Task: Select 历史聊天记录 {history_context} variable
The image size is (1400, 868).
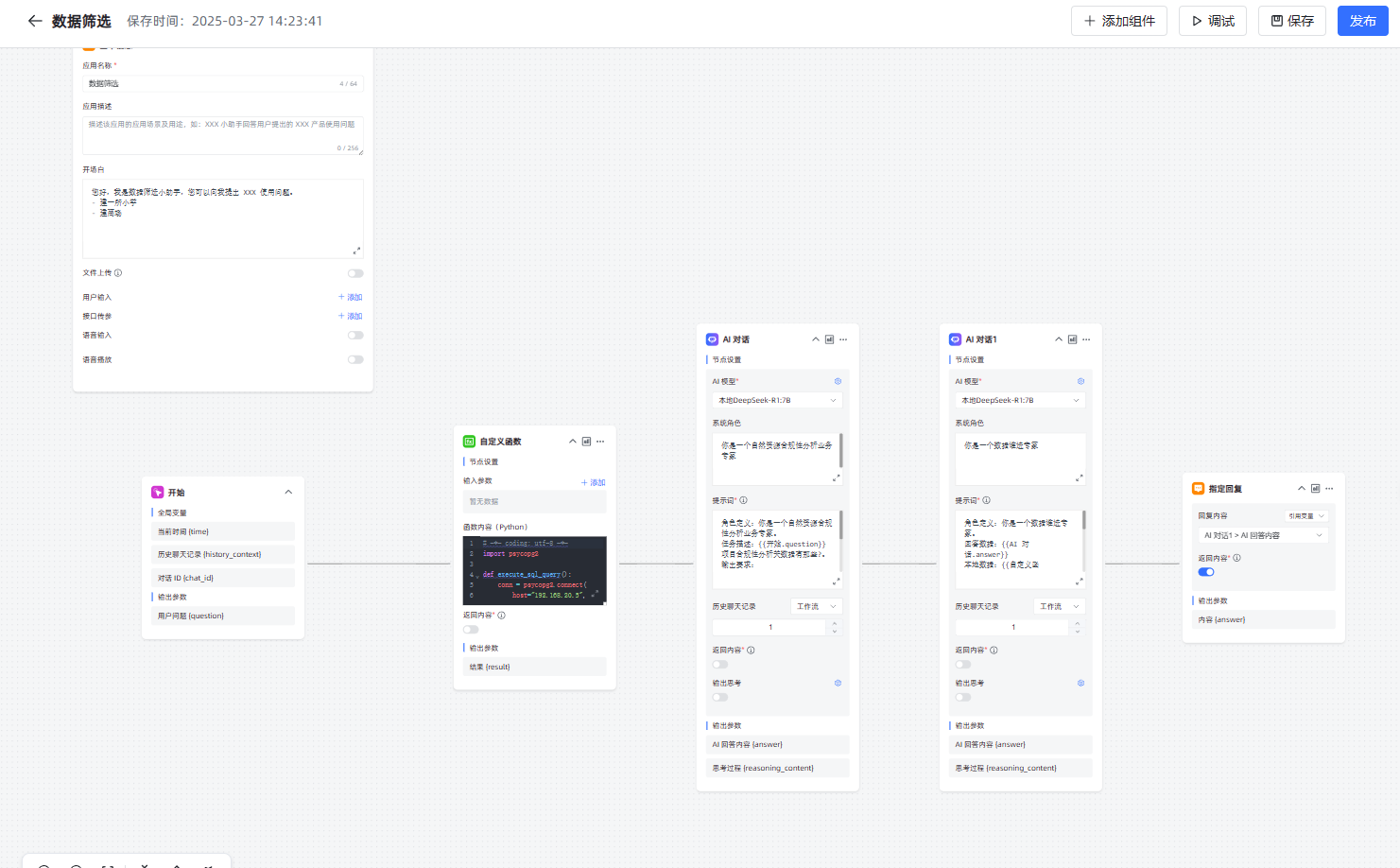Action: [223, 555]
